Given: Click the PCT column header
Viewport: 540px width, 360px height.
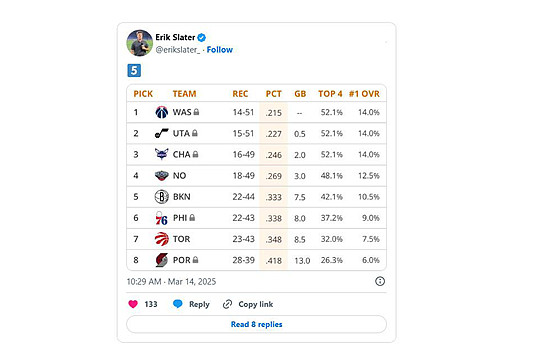Looking at the screenshot, I should click(273, 94).
